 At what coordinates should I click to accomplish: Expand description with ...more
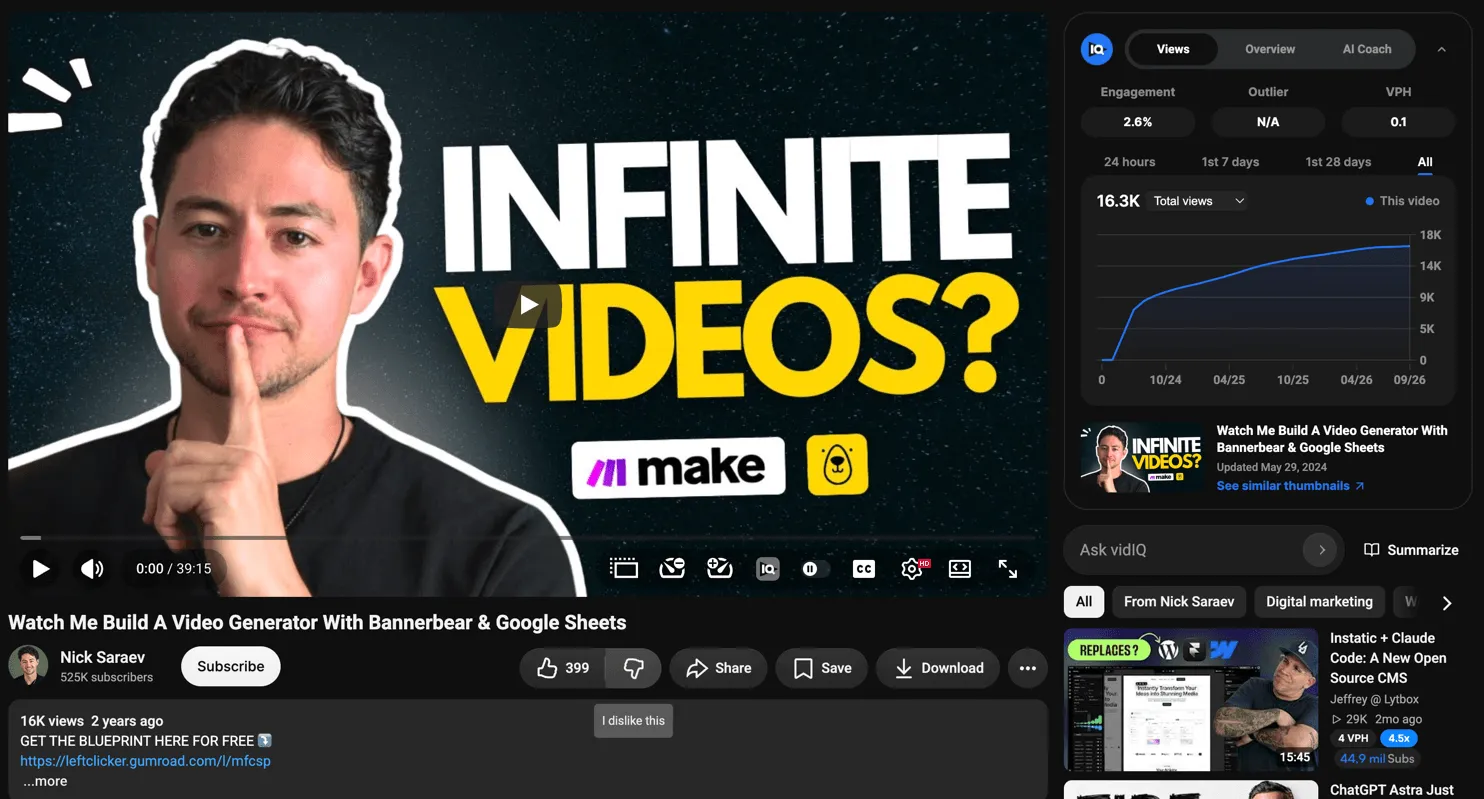tap(45, 781)
